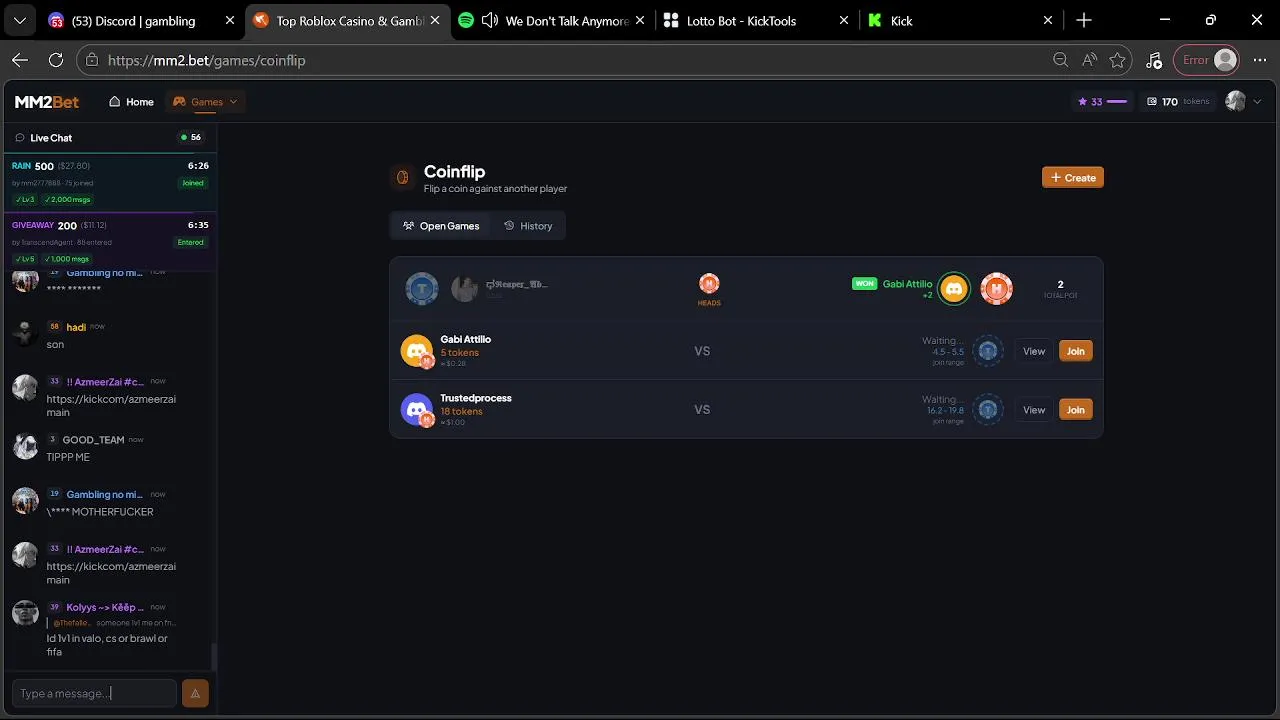Click the WON badge by Gabi Attilio
Screen dimensions: 1280x720
pyautogui.click(x=864, y=284)
